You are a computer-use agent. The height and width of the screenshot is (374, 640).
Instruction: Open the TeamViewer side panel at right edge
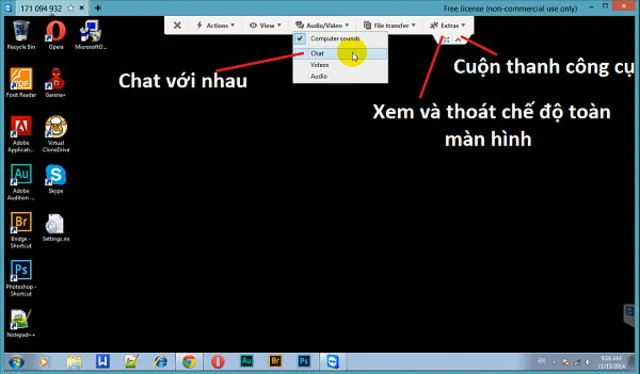630,314
